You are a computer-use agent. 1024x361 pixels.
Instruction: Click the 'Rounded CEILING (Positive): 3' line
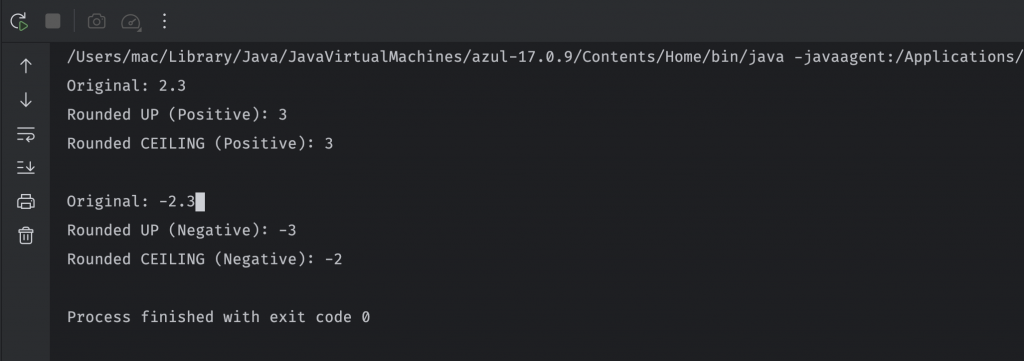pyautogui.click(x=200, y=144)
